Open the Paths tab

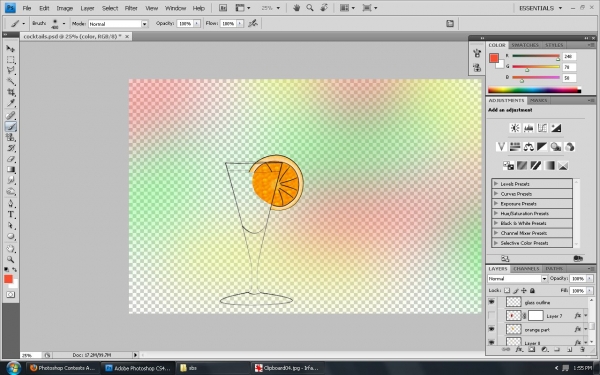tap(554, 269)
